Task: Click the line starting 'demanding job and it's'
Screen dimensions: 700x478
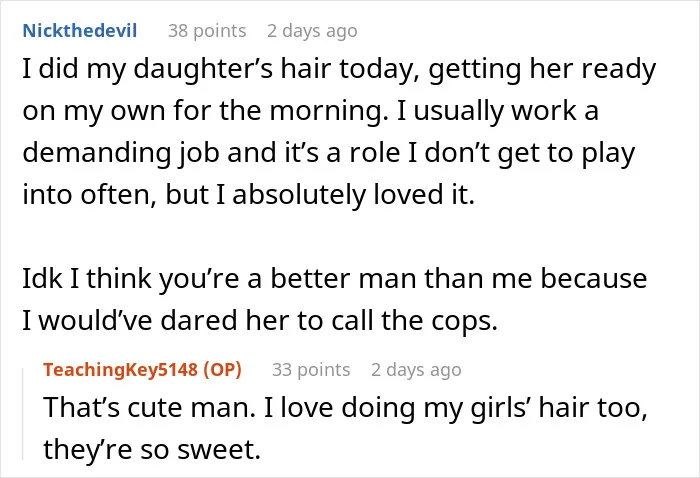Action: pos(329,153)
